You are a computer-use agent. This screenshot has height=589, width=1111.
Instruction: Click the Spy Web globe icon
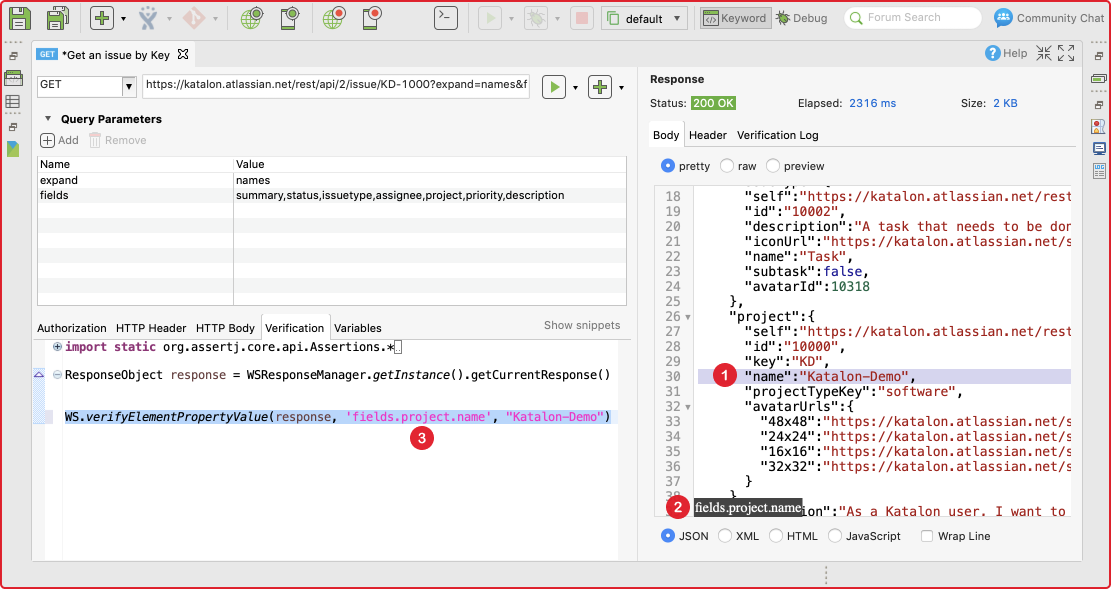(252, 18)
